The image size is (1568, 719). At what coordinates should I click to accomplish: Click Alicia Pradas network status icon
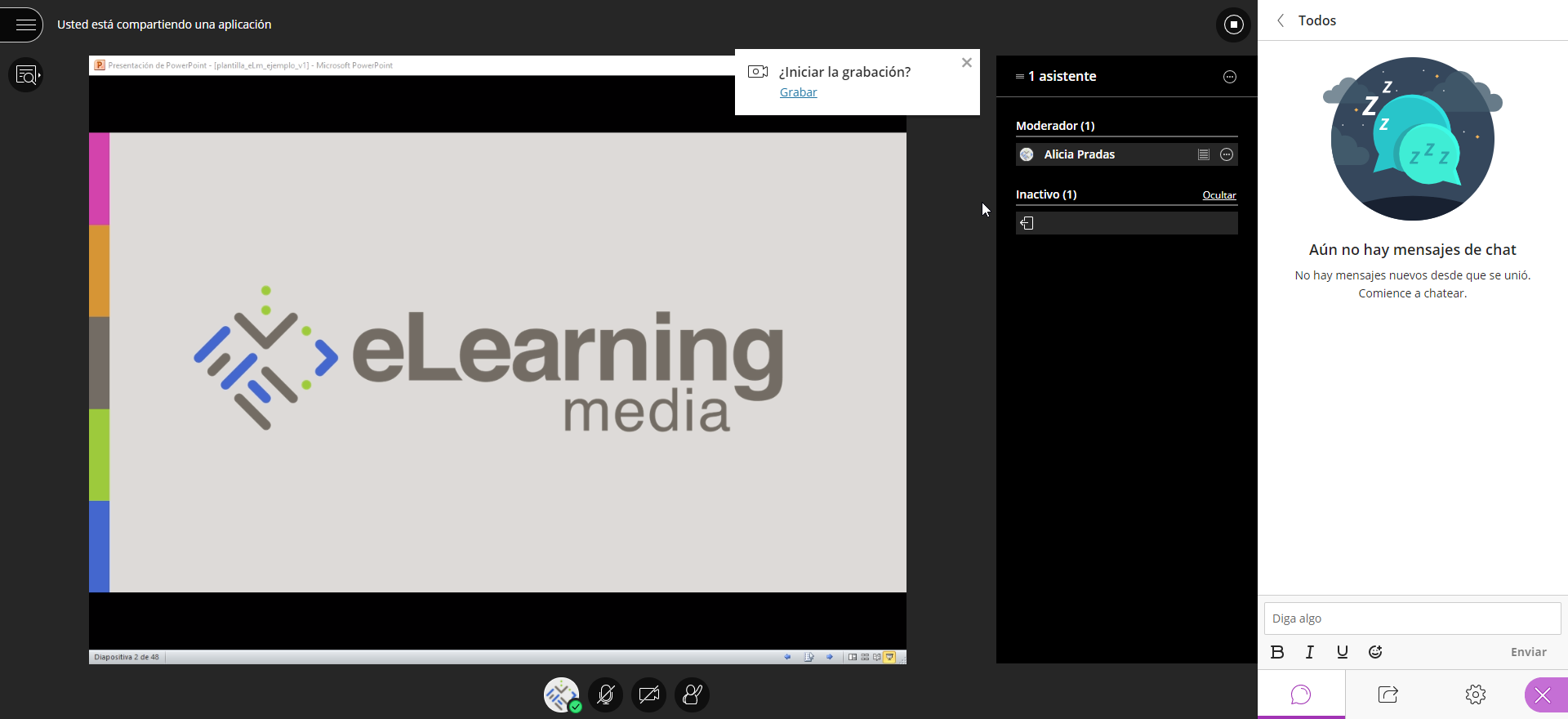click(1204, 154)
